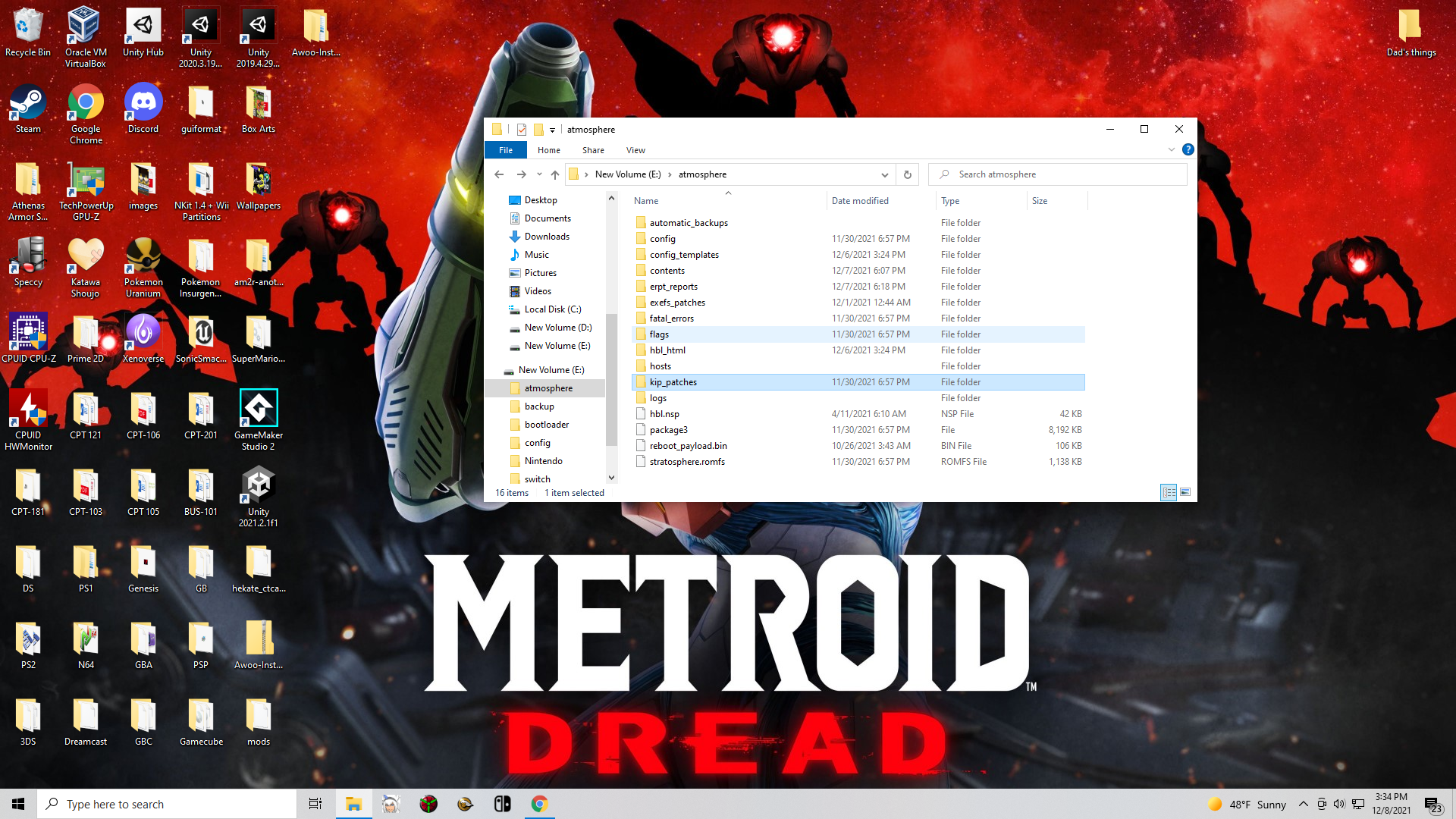
Task: Open the Discord desktop icon
Action: (x=143, y=109)
